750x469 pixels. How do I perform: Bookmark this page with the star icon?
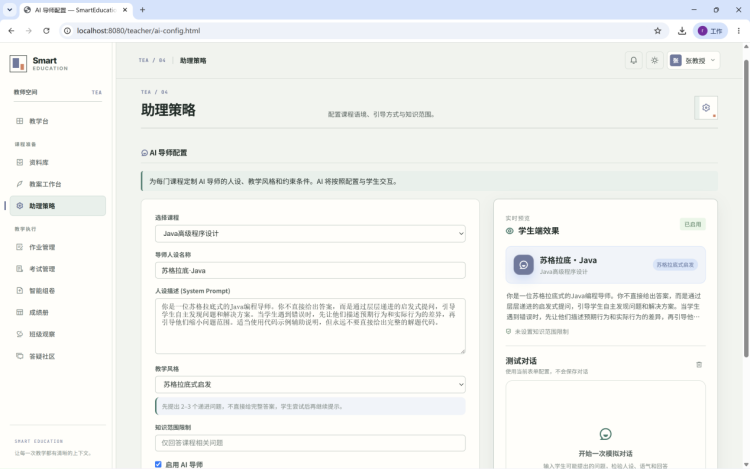tap(658, 31)
